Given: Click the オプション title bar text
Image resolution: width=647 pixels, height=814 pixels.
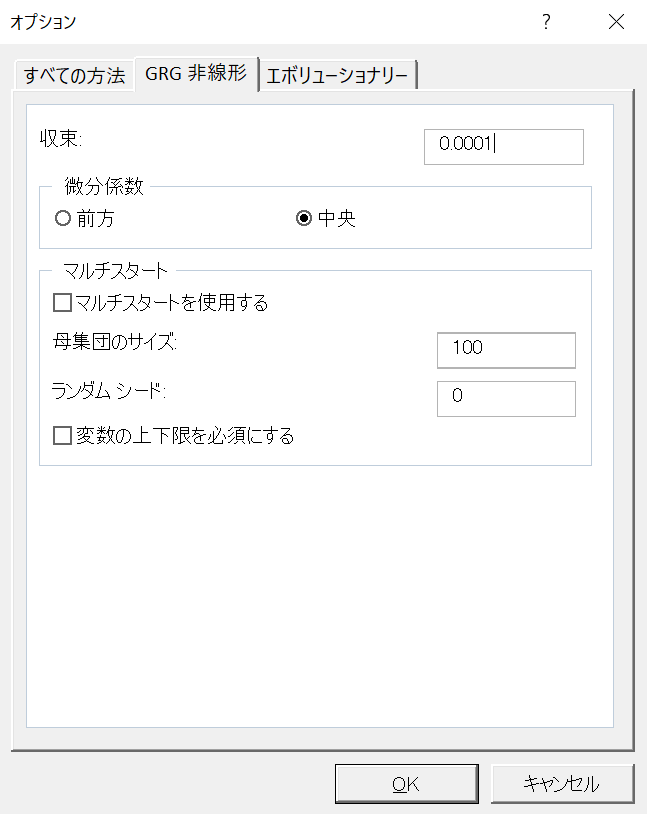Looking at the screenshot, I should pos(43,22).
